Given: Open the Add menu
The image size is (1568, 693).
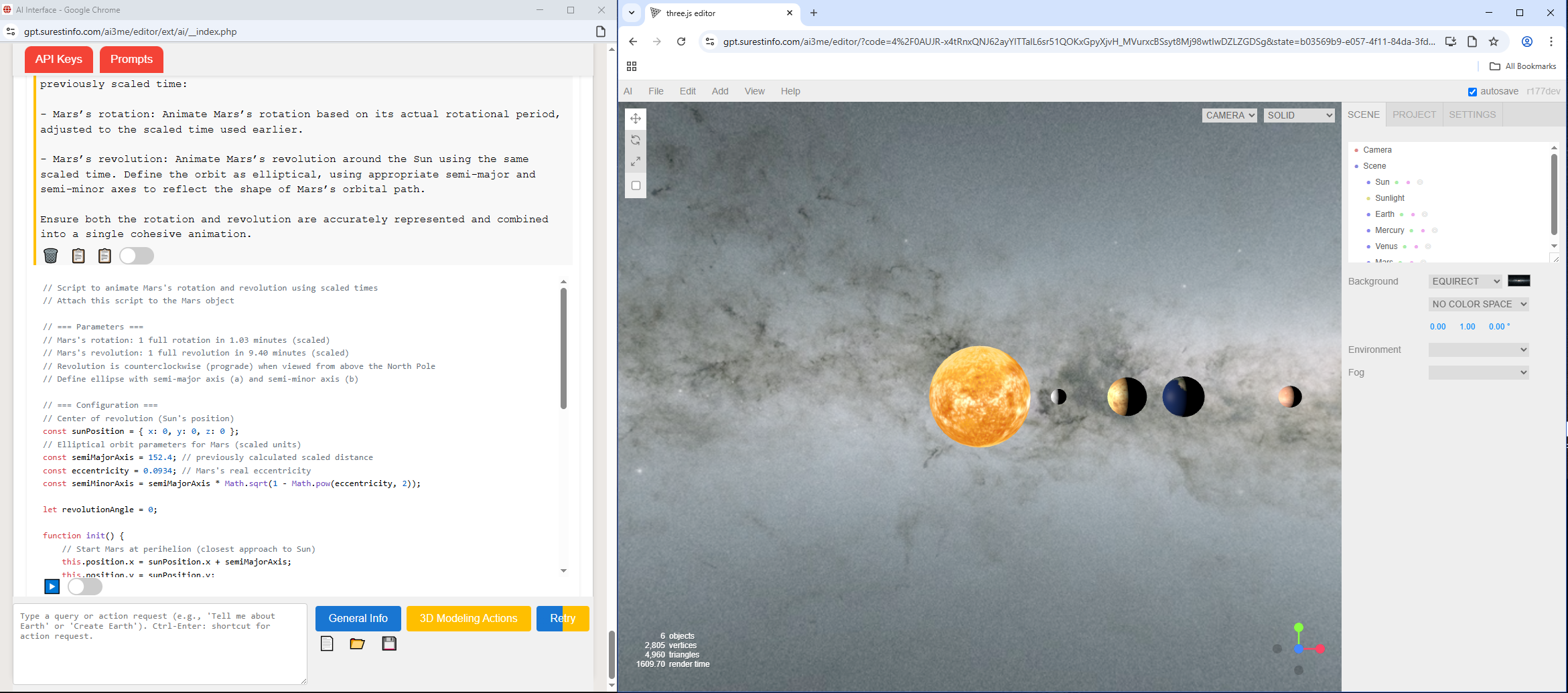Looking at the screenshot, I should 720,91.
